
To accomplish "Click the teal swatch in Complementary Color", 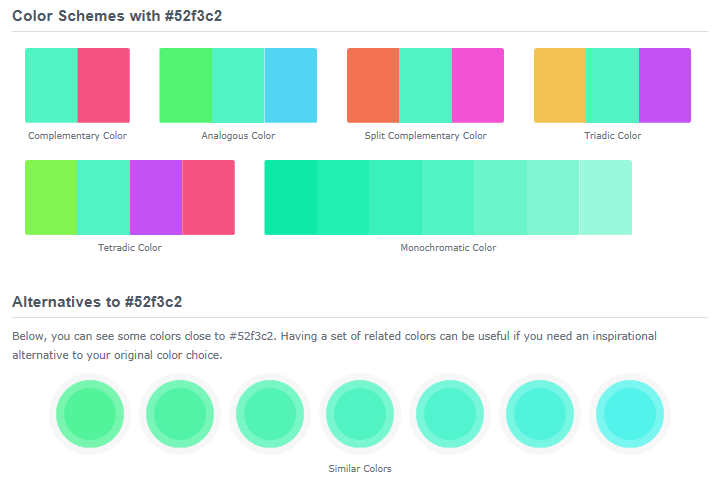I will pyautogui.click(x=51, y=85).
